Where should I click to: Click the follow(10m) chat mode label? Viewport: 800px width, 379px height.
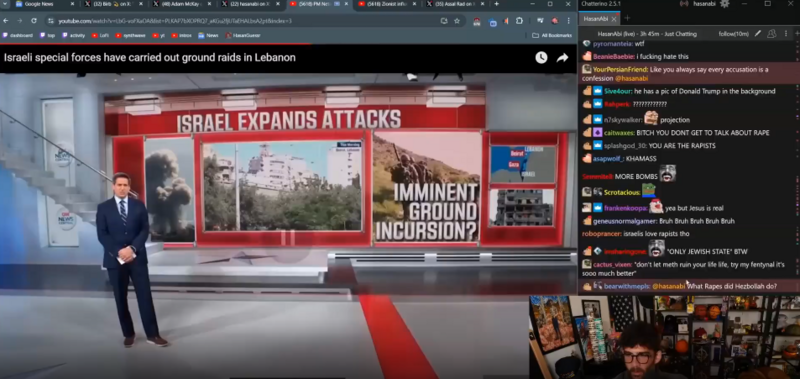tap(733, 34)
